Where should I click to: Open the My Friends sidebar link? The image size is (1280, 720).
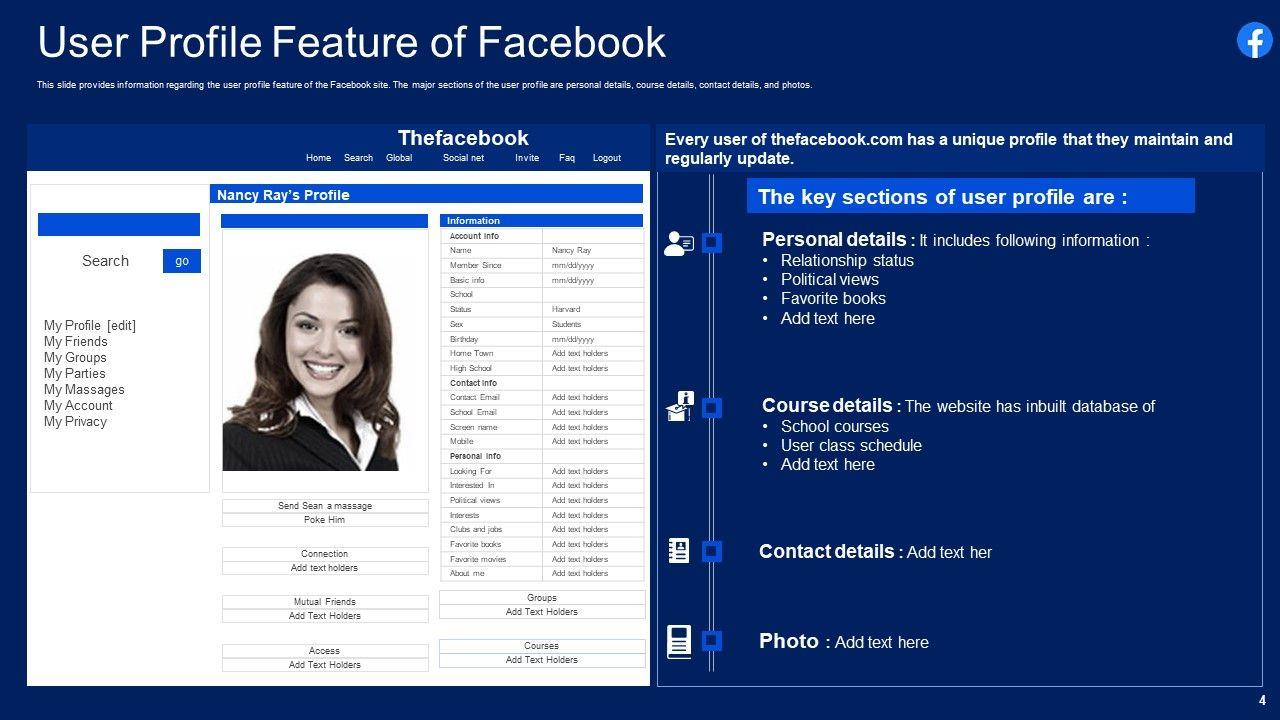[75, 341]
